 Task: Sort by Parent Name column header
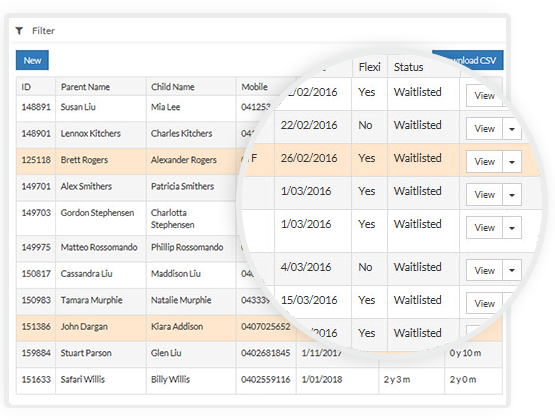(85, 87)
